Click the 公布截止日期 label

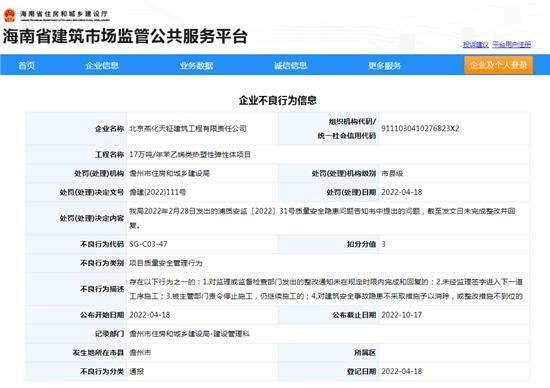[x=354, y=315]
